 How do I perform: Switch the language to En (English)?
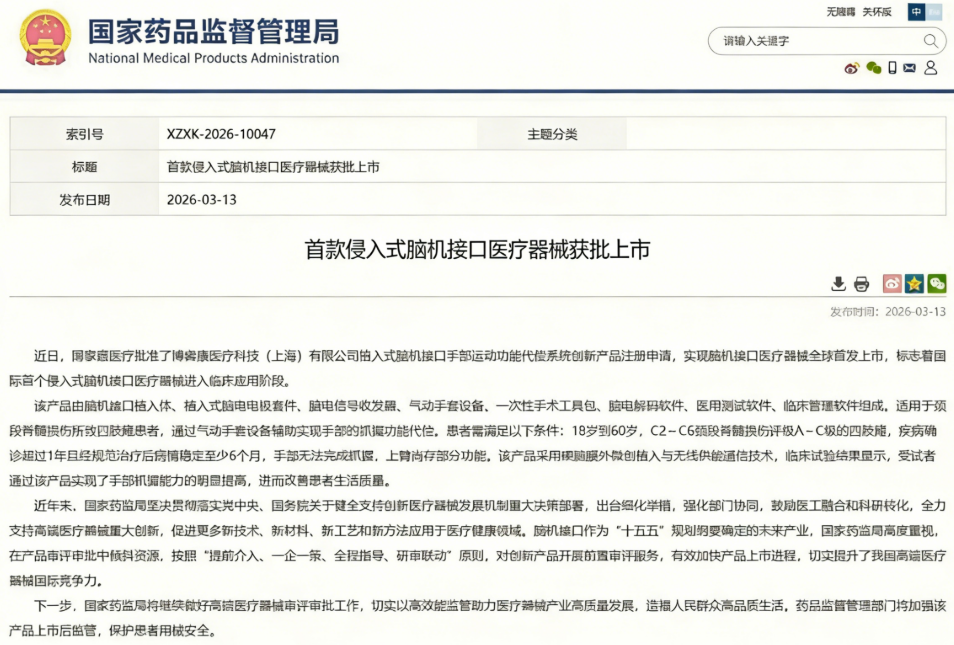pyautogui.click(x=935, y=12)
